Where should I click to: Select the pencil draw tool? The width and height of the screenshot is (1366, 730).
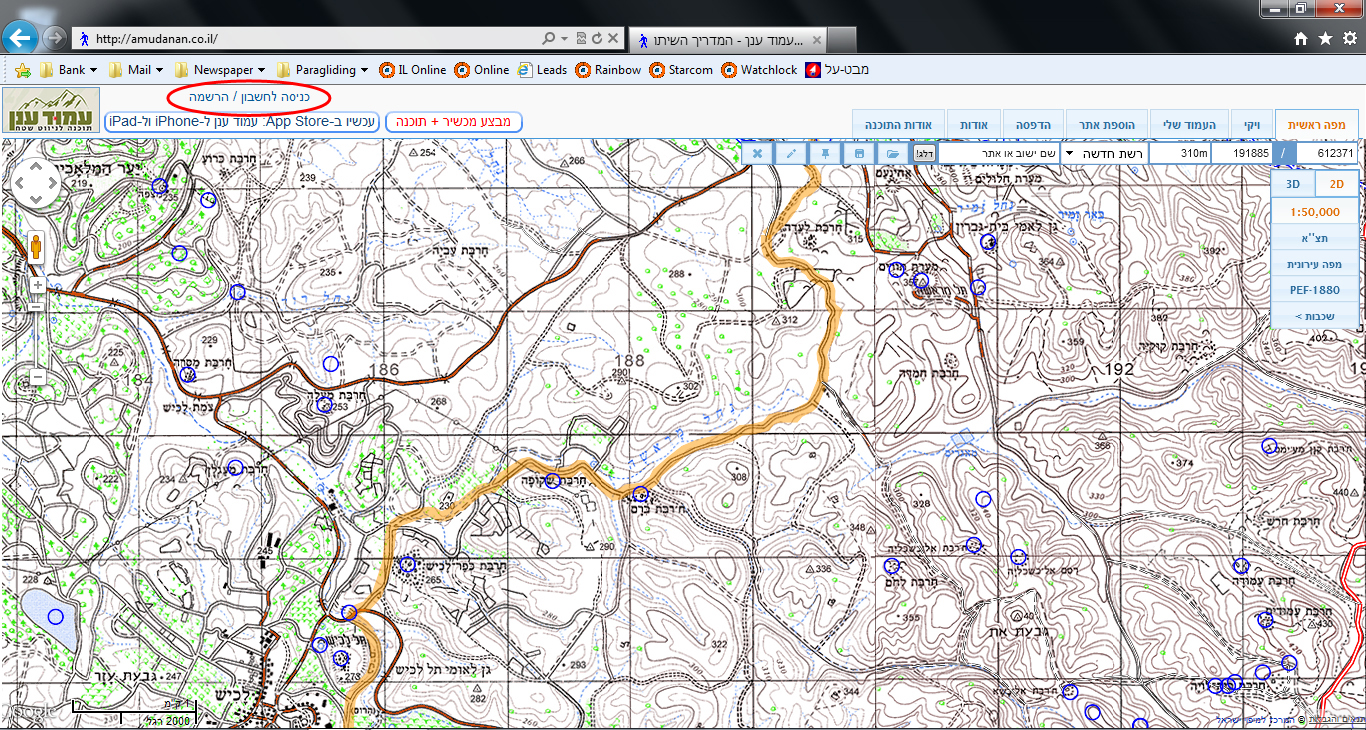pyautogui.click(x=791, y=153)
